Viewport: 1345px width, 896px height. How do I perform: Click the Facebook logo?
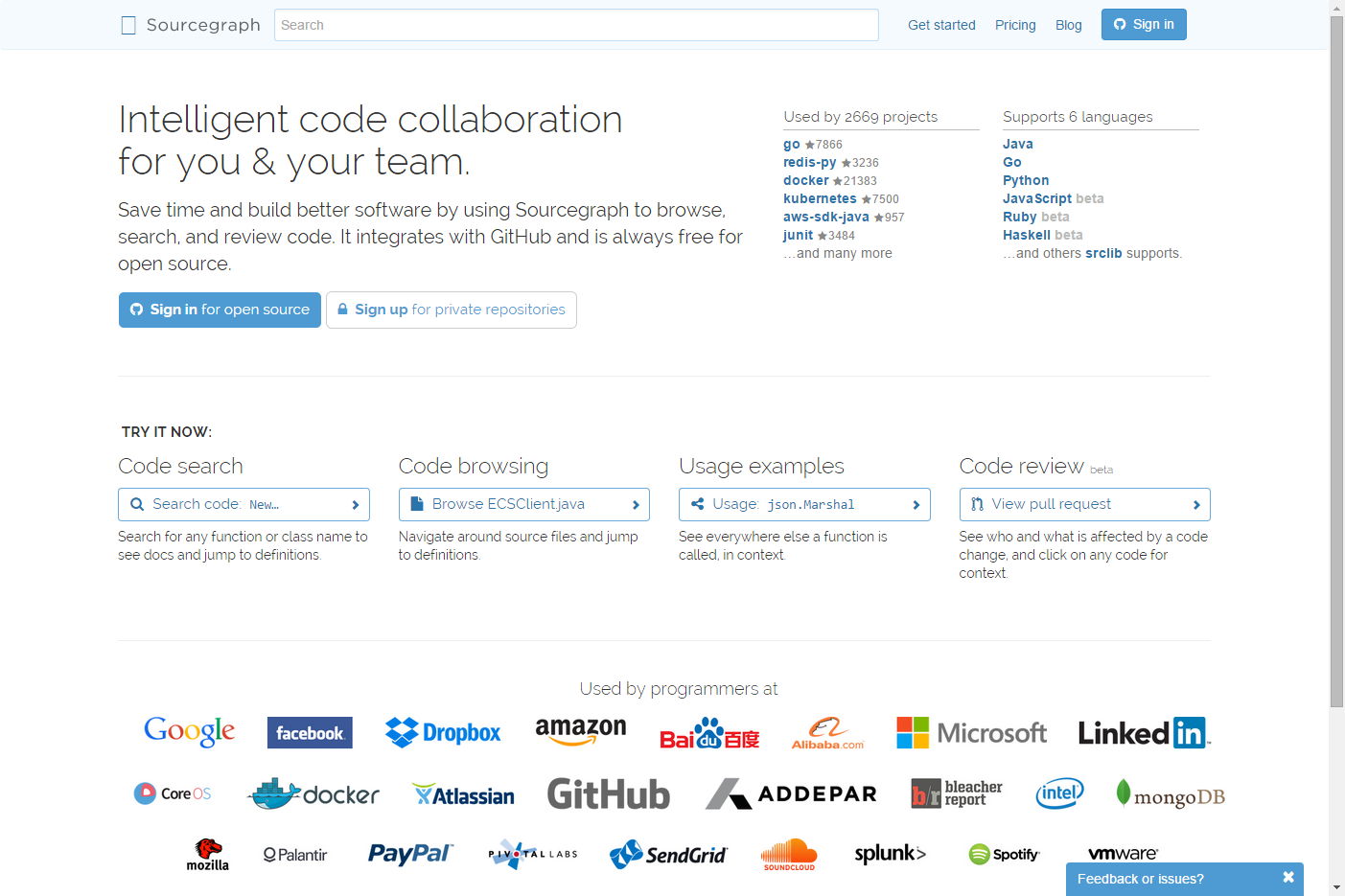pos(310,733)
